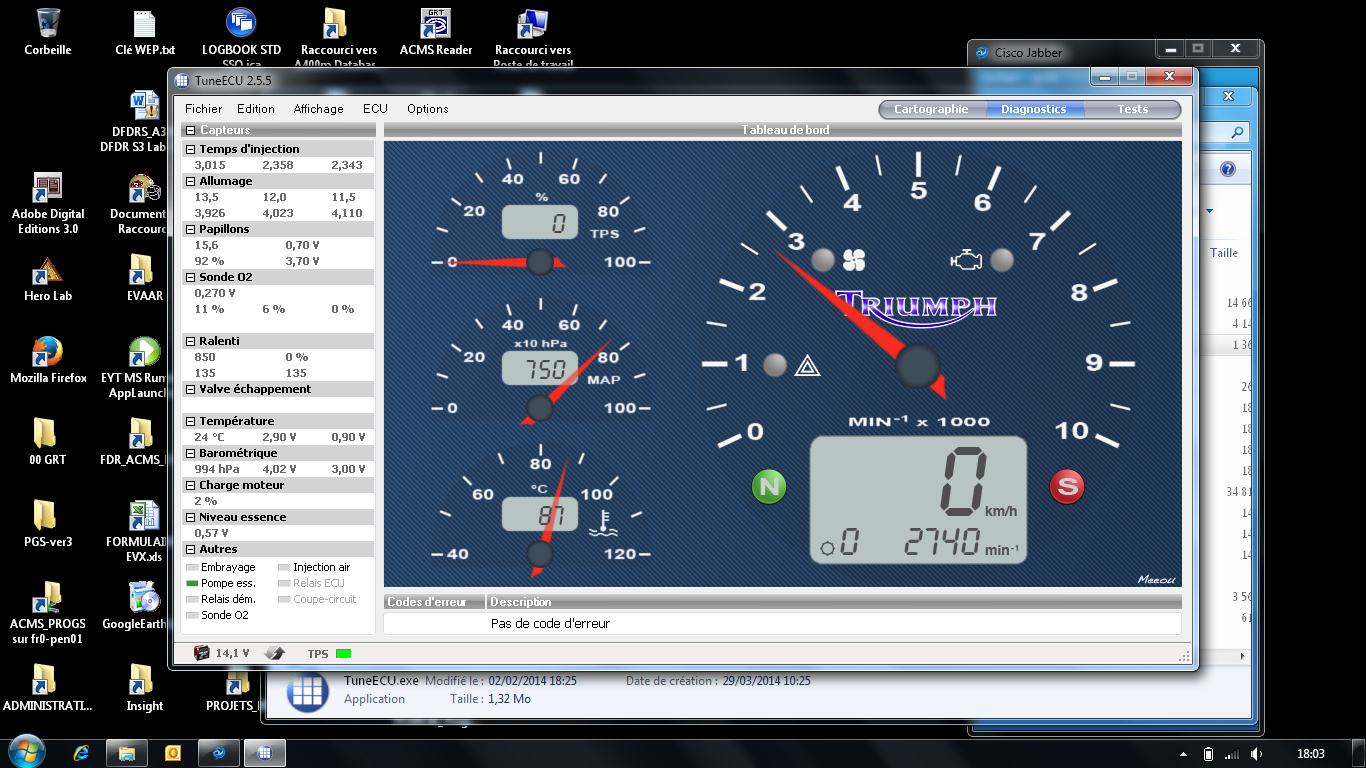Image resolution: width=1366 pixels, height=768 pixels.
Task: Click the volume icon in system tray
Action: 1257,754
